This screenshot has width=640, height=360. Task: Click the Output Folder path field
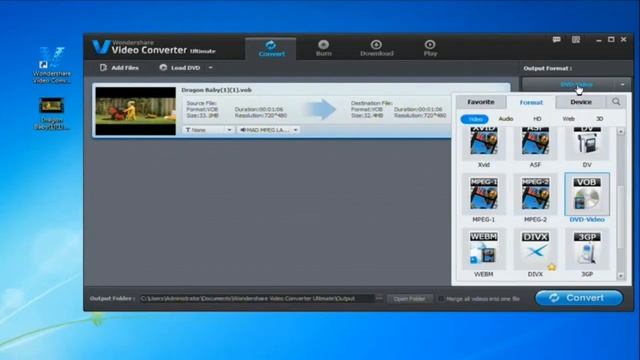click(256, 298)
